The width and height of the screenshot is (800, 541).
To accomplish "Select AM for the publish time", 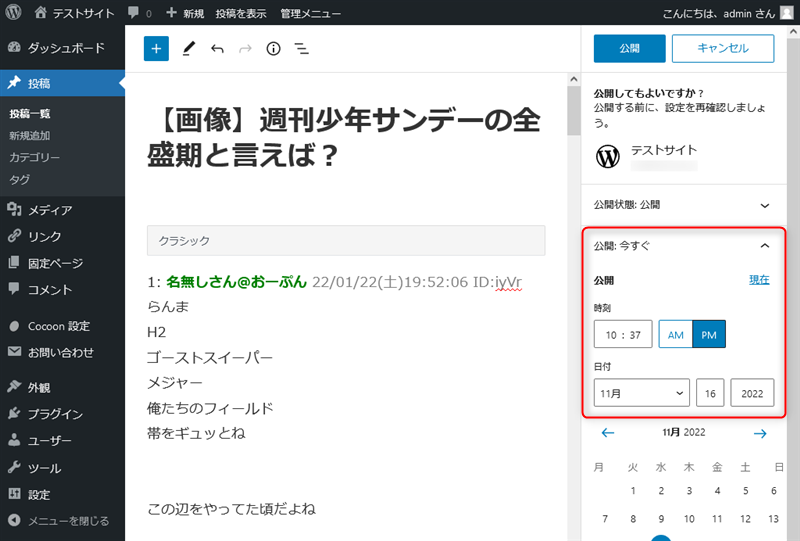I will [676, 334].
